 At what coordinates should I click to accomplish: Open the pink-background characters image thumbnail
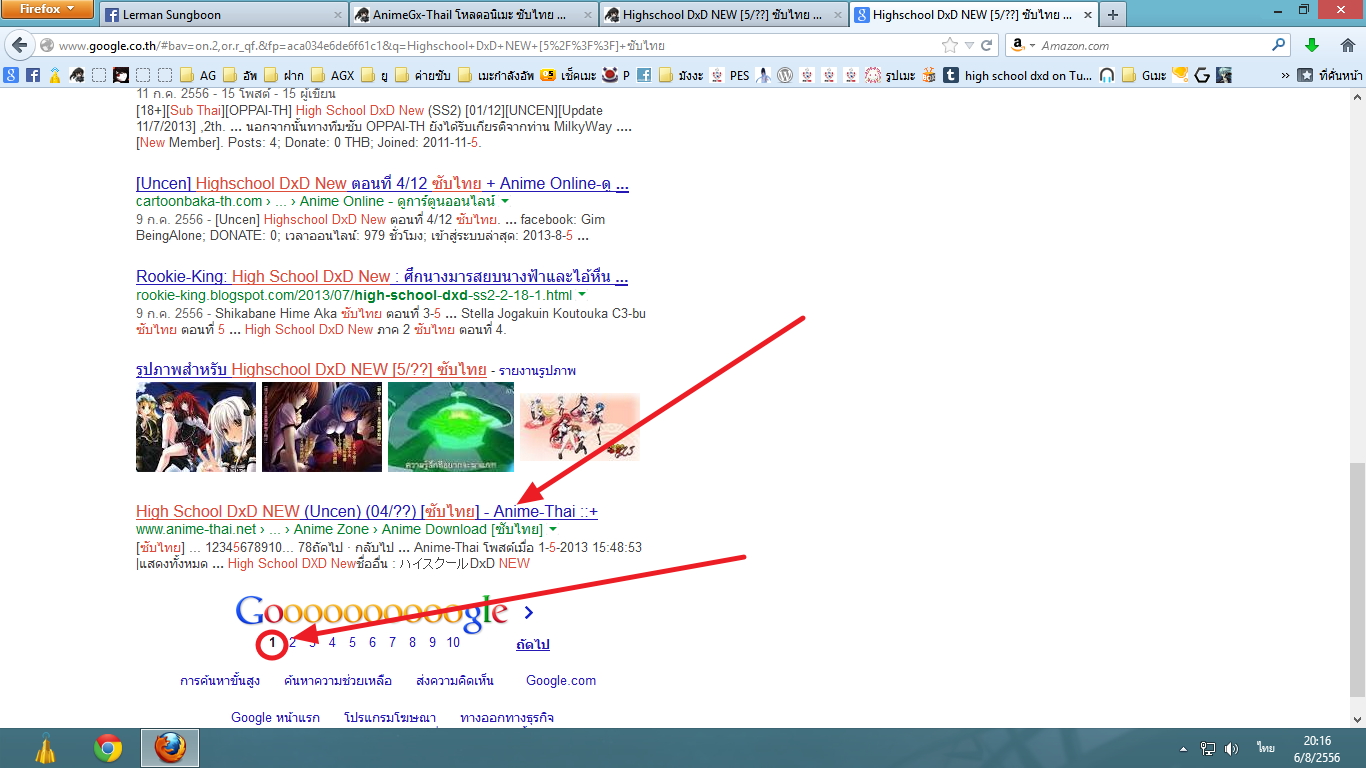coord(580,427)
